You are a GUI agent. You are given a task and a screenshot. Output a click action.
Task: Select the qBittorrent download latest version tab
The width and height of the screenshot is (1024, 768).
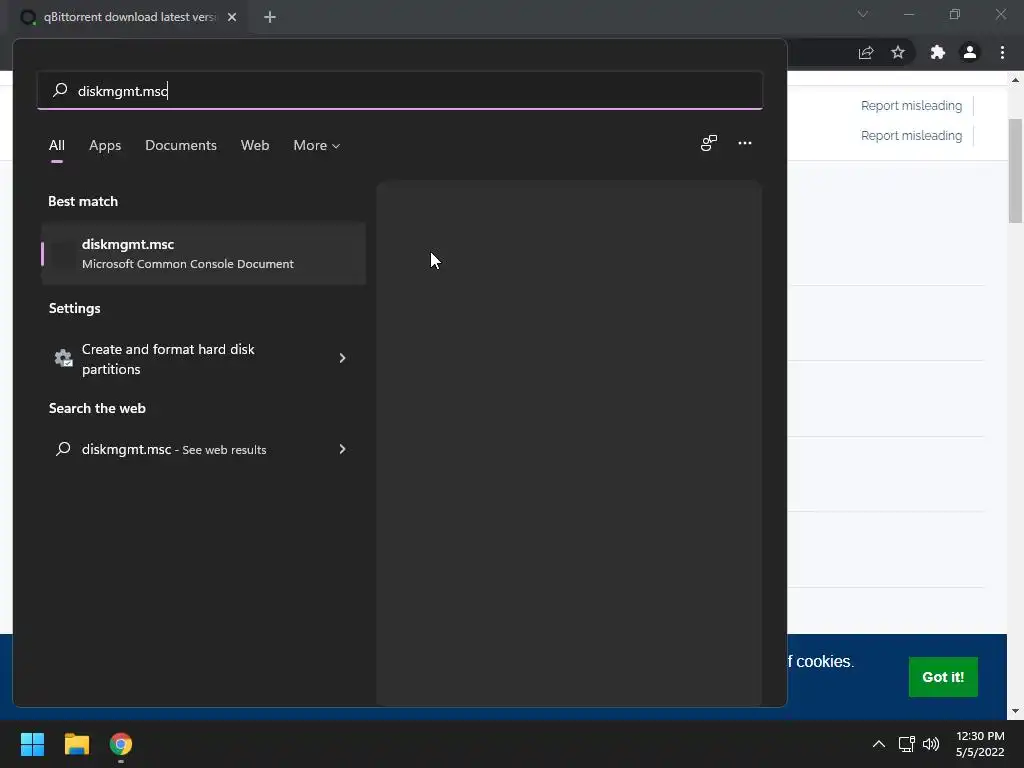(x=129, y=17)
